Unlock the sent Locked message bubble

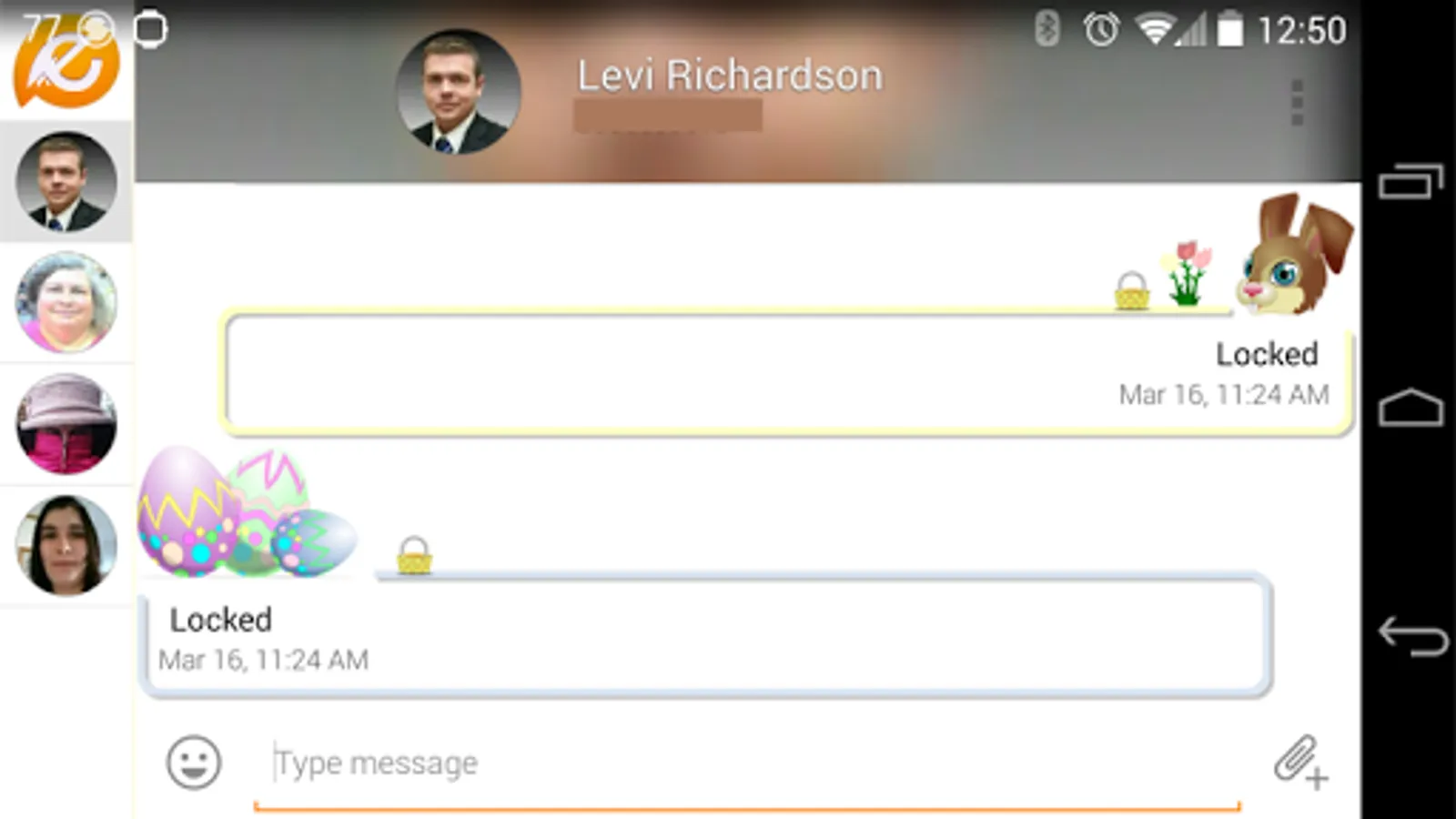click(x=787, y=373)
